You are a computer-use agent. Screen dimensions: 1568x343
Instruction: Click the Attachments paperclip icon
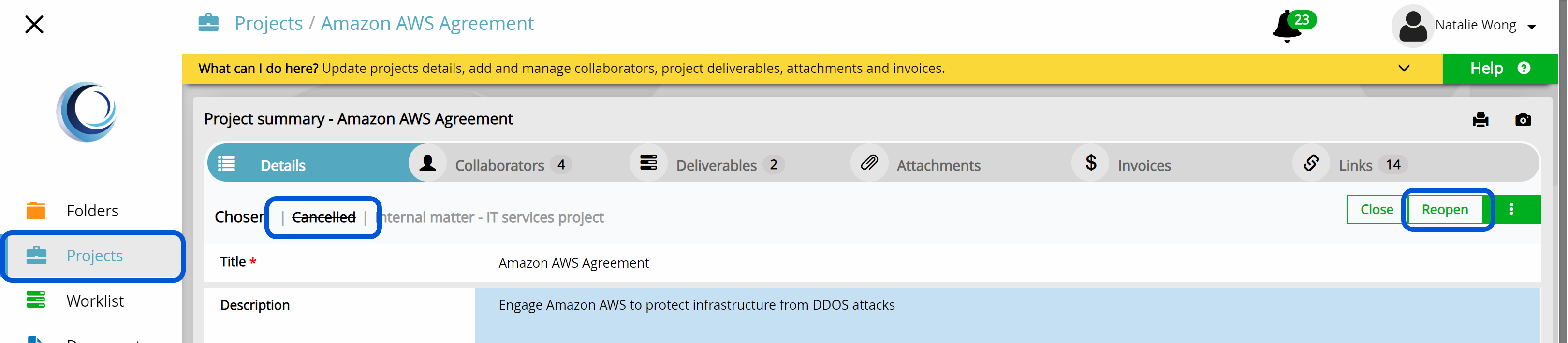870,163
